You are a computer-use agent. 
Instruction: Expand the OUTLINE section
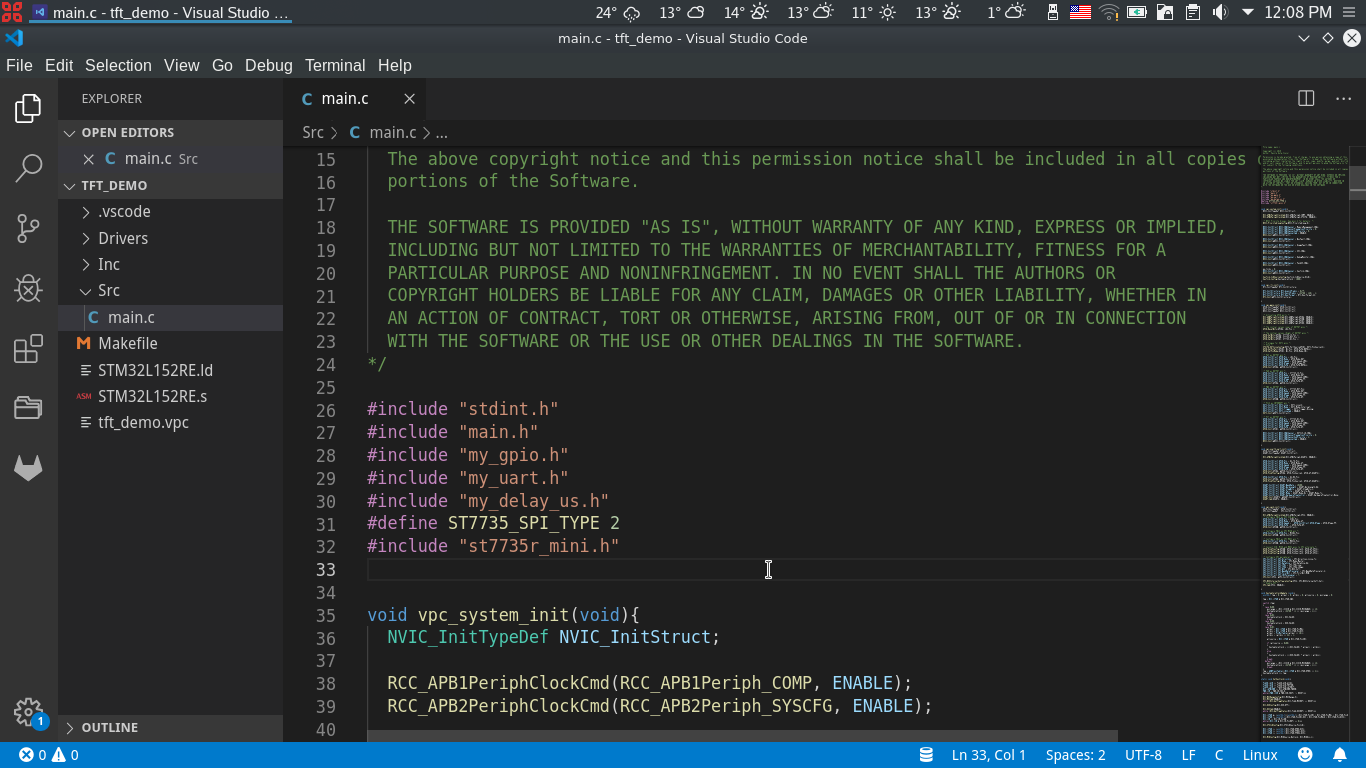[109, 727]
